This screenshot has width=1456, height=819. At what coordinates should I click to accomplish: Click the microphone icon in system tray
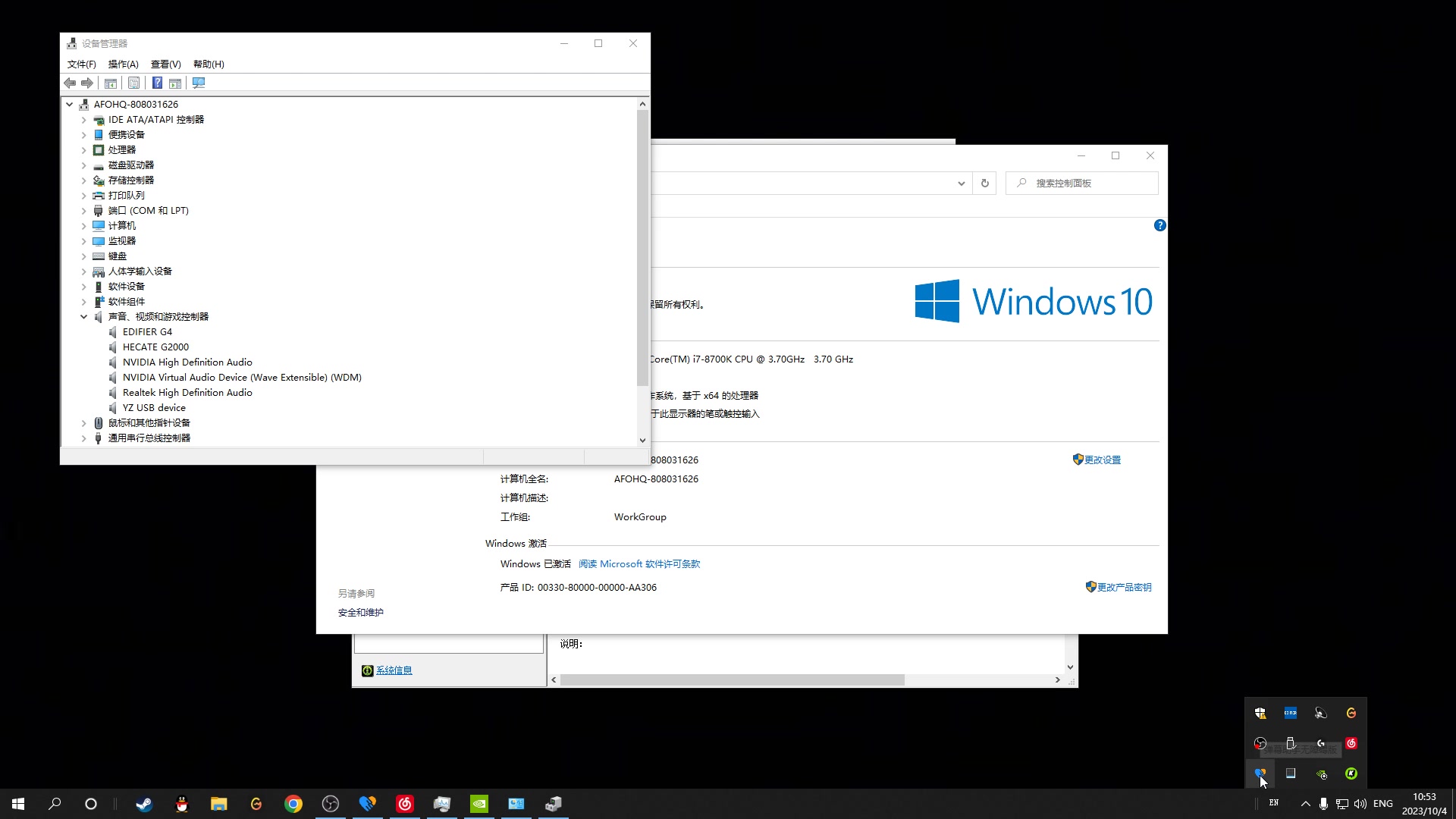tap(1323, 804)
